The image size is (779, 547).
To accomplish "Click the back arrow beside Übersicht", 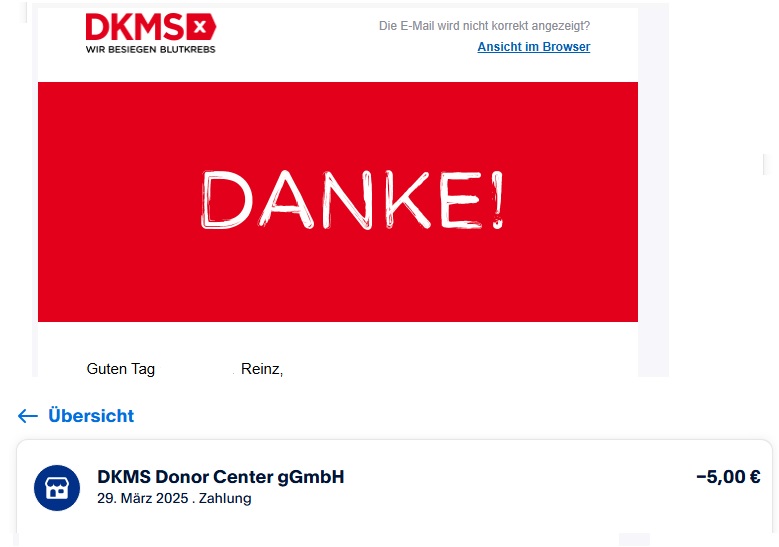I will (x=28, y=416).
